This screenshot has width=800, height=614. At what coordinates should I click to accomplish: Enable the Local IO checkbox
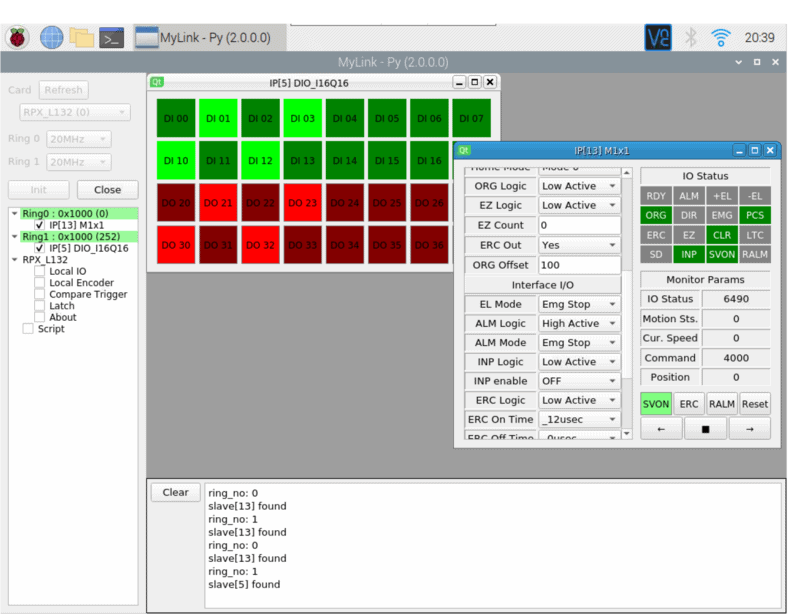tap(39, 271)
